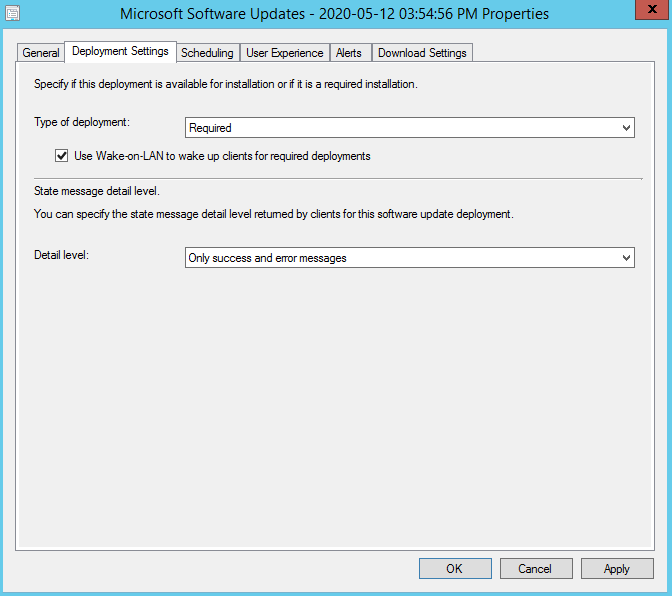Image resolution: width=672 pixels, height=596 pixels.
Task: Click the 'State message detail level.' heading
Action: (x=97, y=190)
